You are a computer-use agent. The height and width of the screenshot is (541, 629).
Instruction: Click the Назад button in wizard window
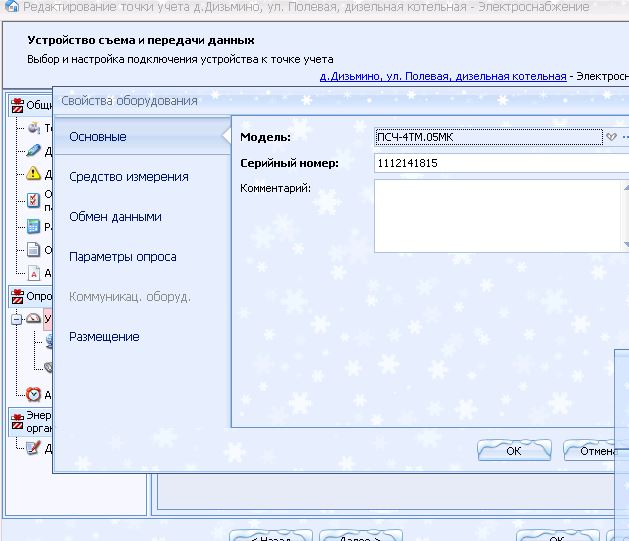(270, 537)
